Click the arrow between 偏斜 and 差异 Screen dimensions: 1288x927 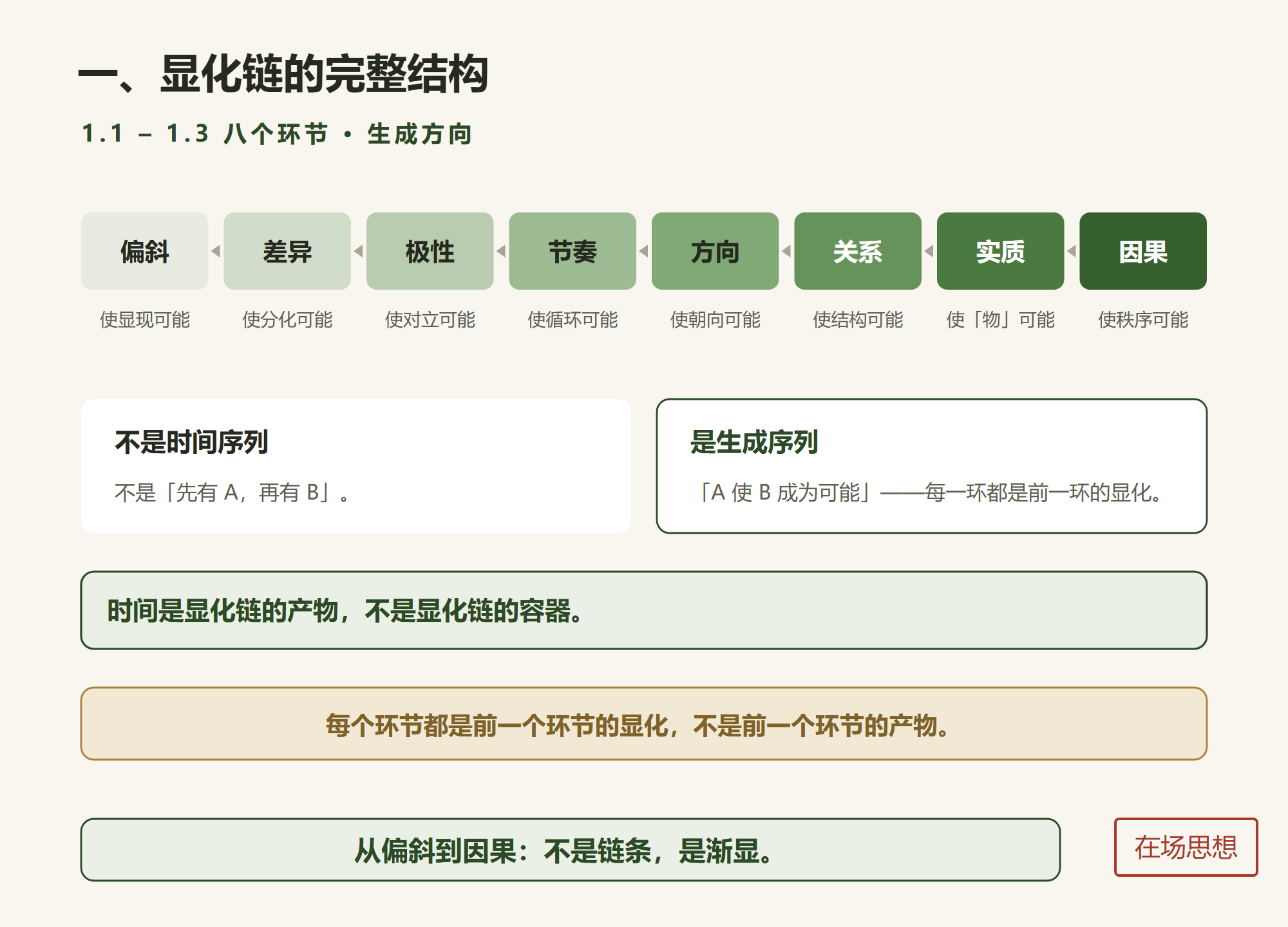click(216, 251)
